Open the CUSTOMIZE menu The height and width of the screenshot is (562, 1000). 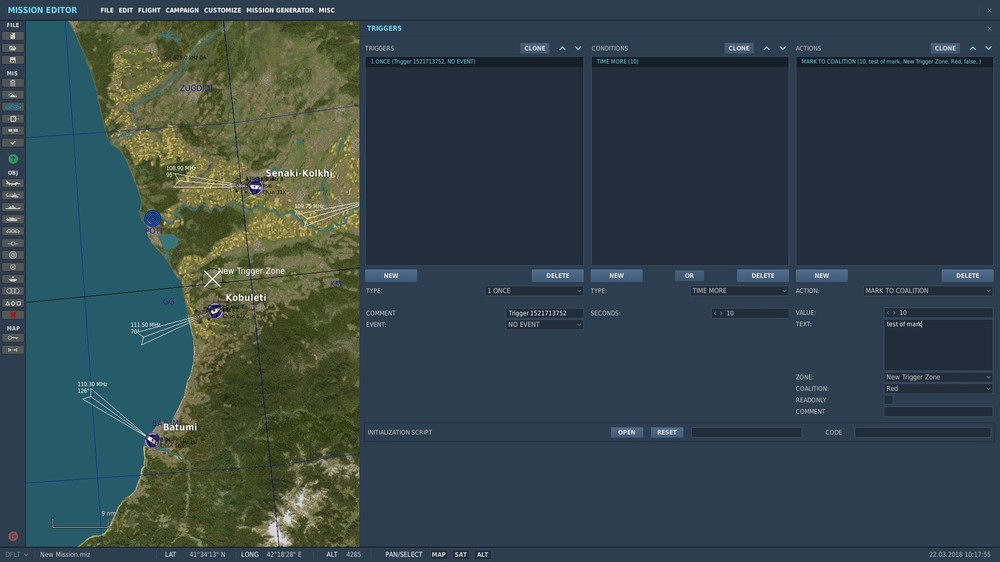pos(223,10)
